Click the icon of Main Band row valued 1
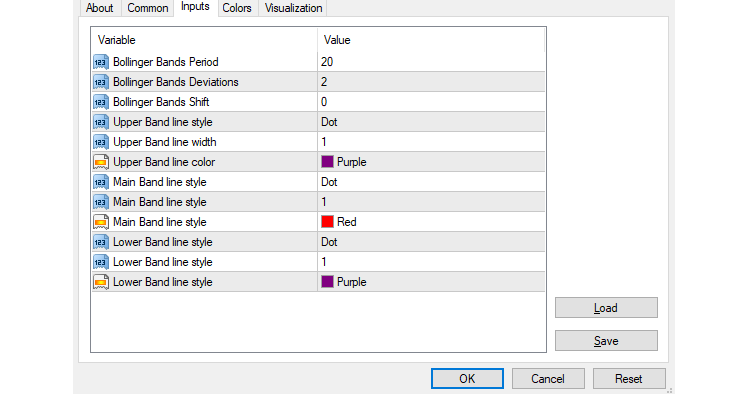The width and height of the screenshot is (750, 394). pos(101,202)
